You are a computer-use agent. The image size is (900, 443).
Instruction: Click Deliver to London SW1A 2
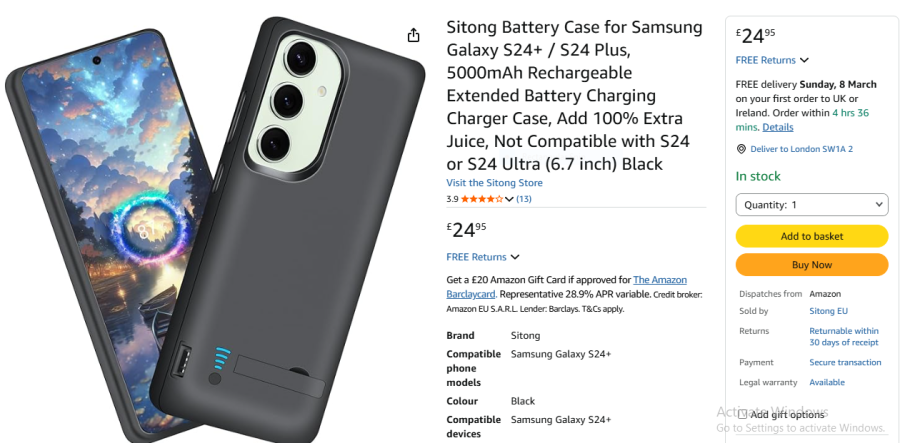(x=800, y=149)
